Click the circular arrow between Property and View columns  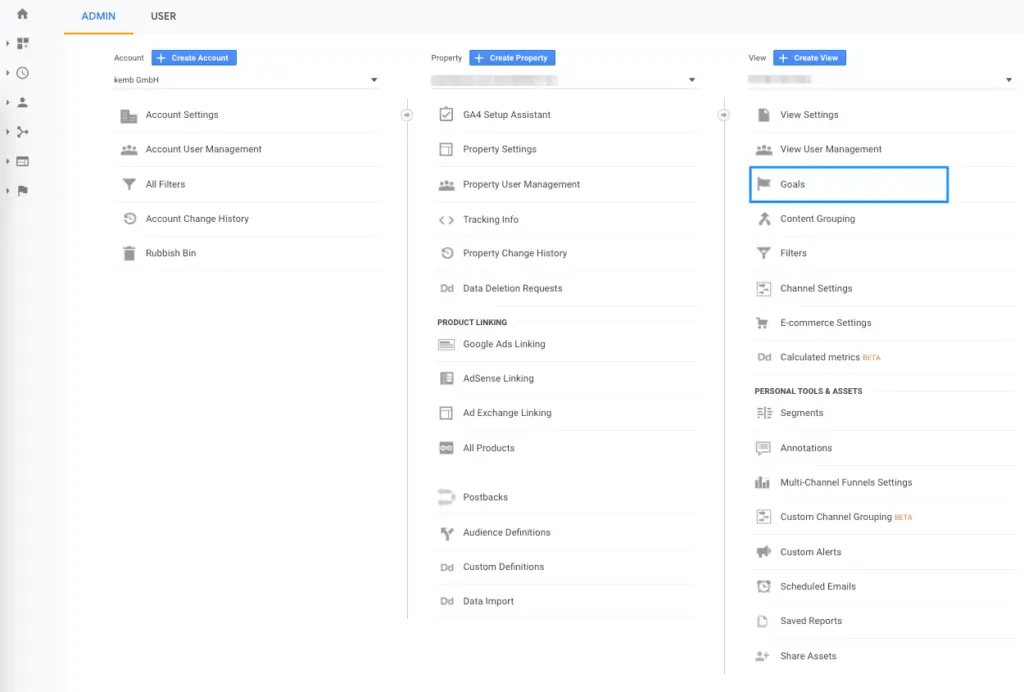pos(724,115)
